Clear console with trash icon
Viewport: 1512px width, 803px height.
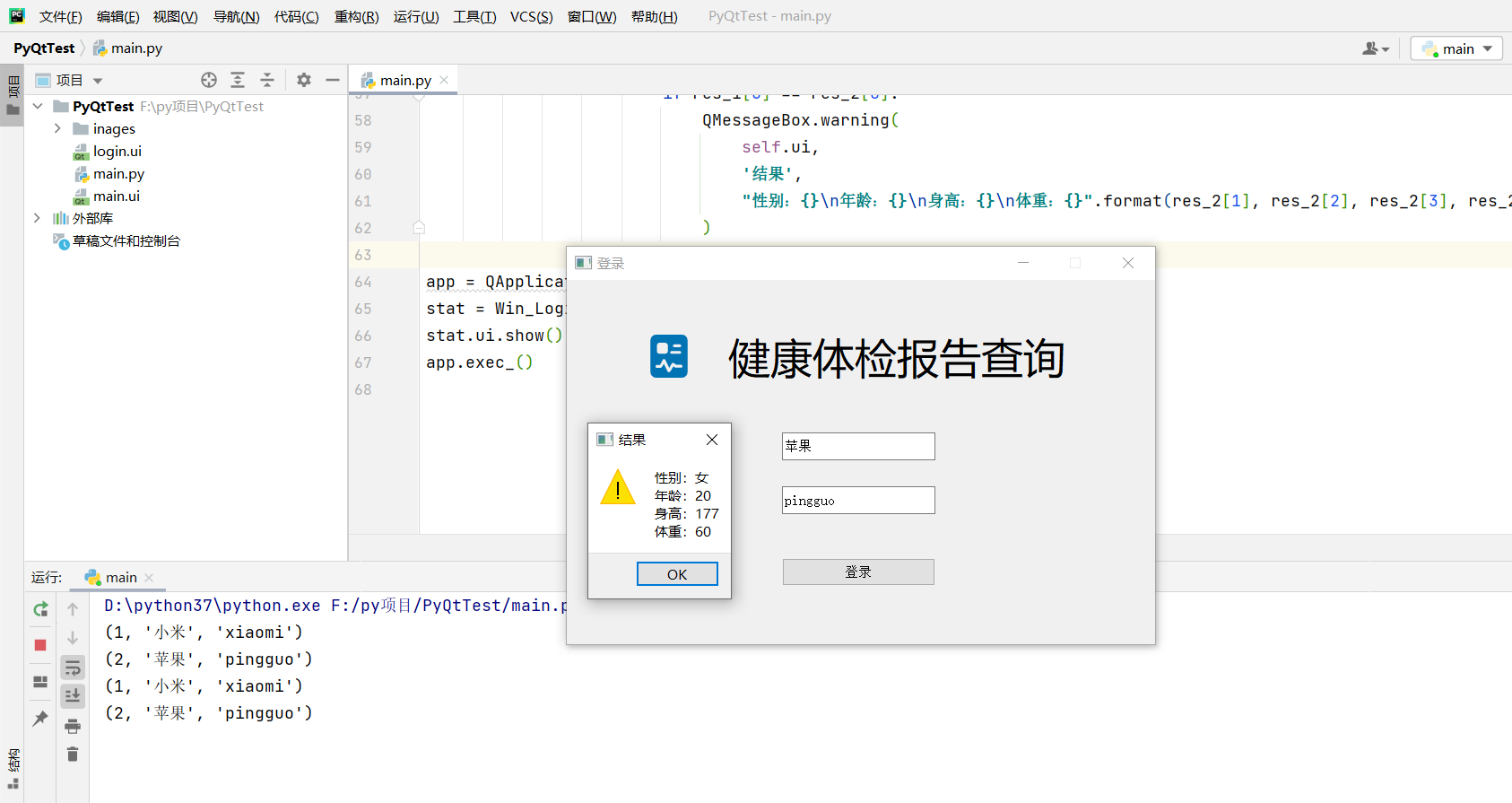pyautogui.click(x=73, y=754)
